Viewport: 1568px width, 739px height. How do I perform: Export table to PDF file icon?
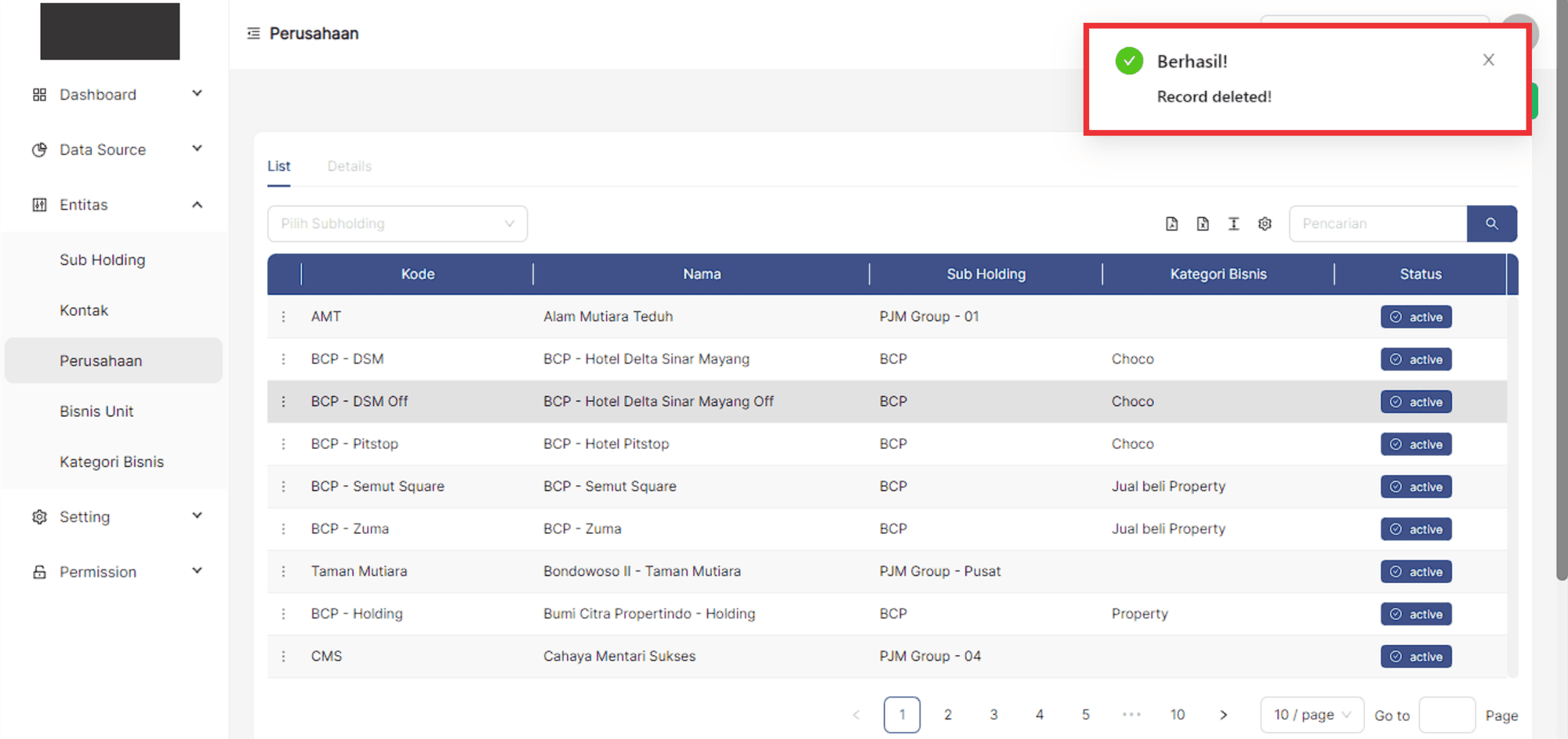(x=1171, y=224)
